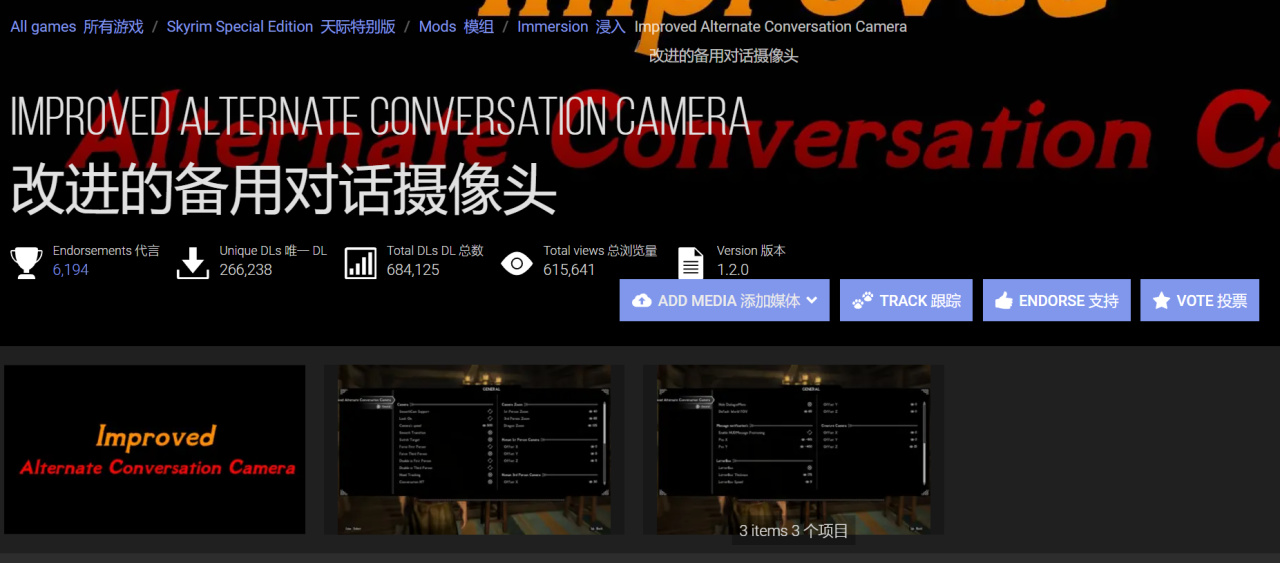Click the Track button
Image resolution: width=1280 pixels, height=563 pixels.
906,300
